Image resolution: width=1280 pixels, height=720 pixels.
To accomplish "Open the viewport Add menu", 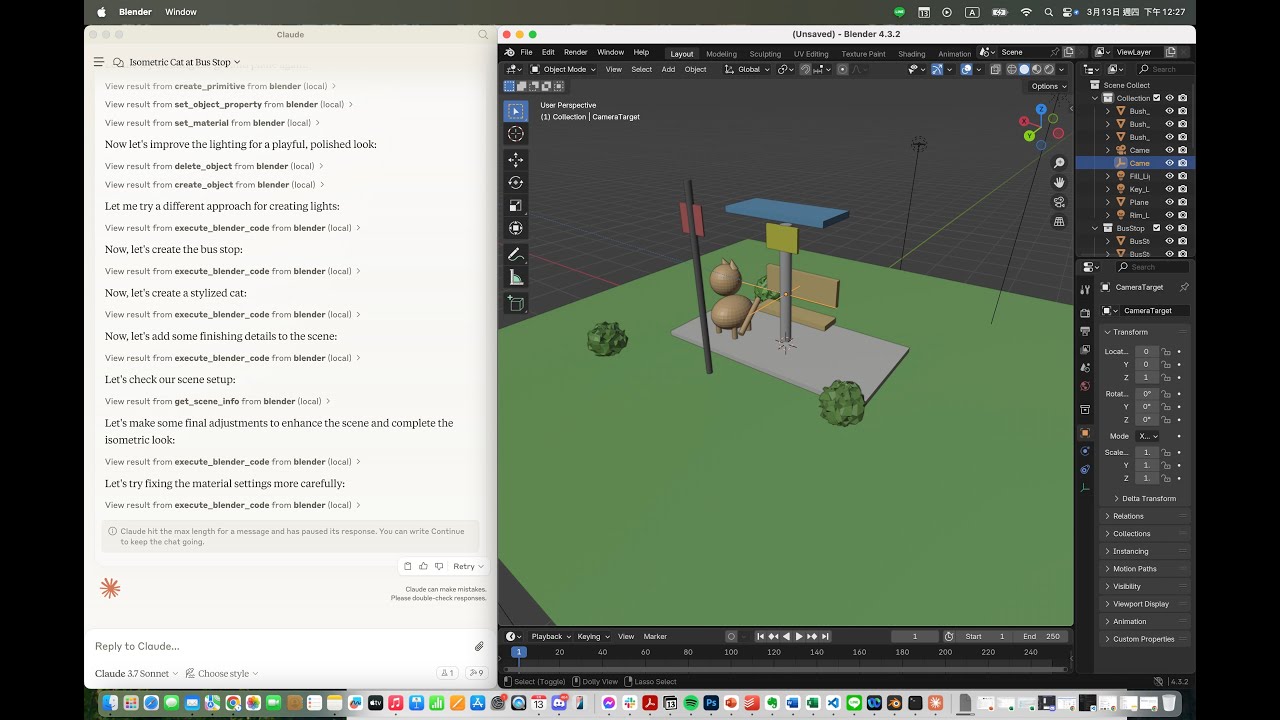I will tap(668, 69).
